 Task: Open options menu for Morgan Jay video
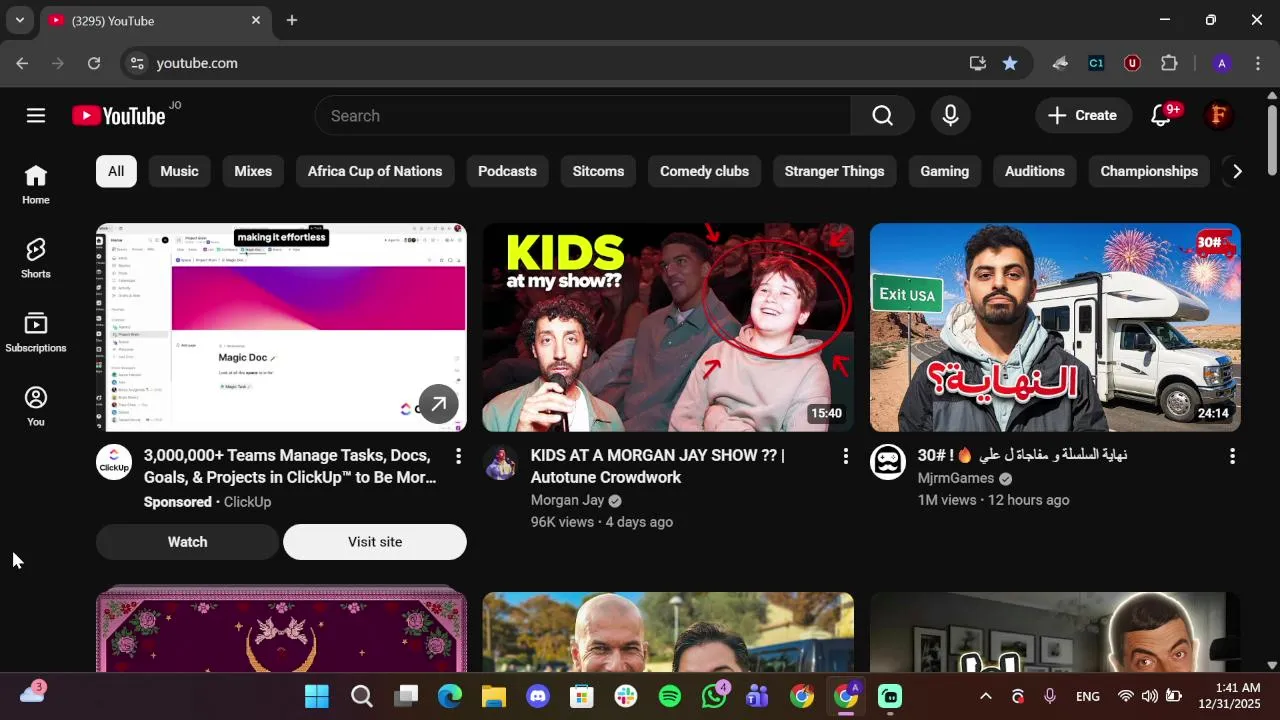coord(845,456)
